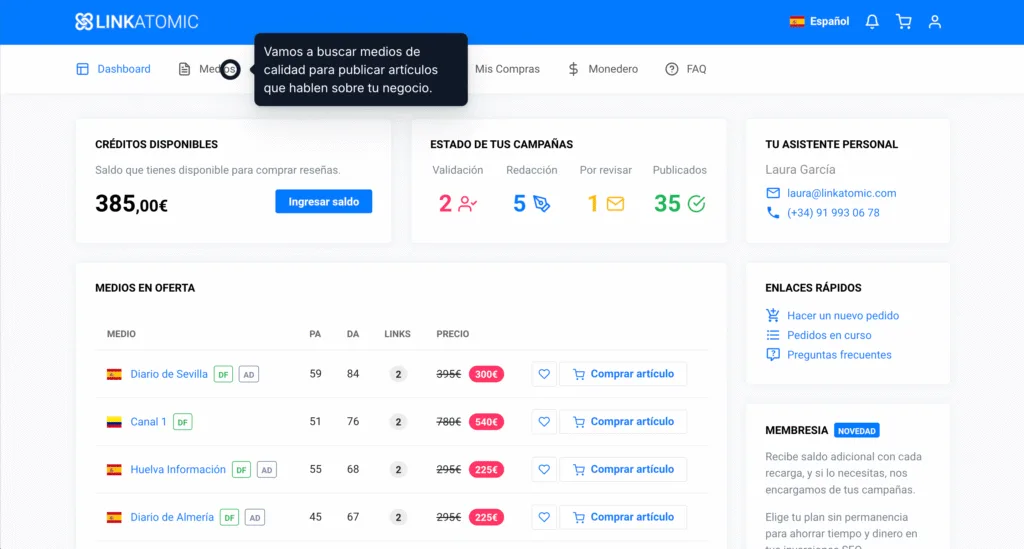The image size is (1024, 549).
Task: Click the phone icon in assistant card
Action: pyautogui.click(x=773, y=213)
